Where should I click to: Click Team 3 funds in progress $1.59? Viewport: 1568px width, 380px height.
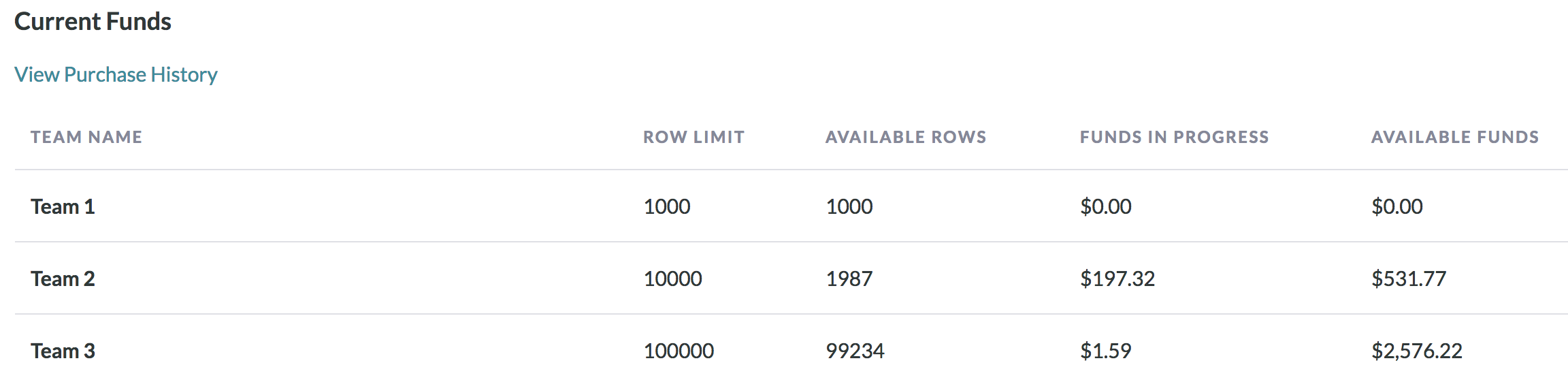(1106, 351)
